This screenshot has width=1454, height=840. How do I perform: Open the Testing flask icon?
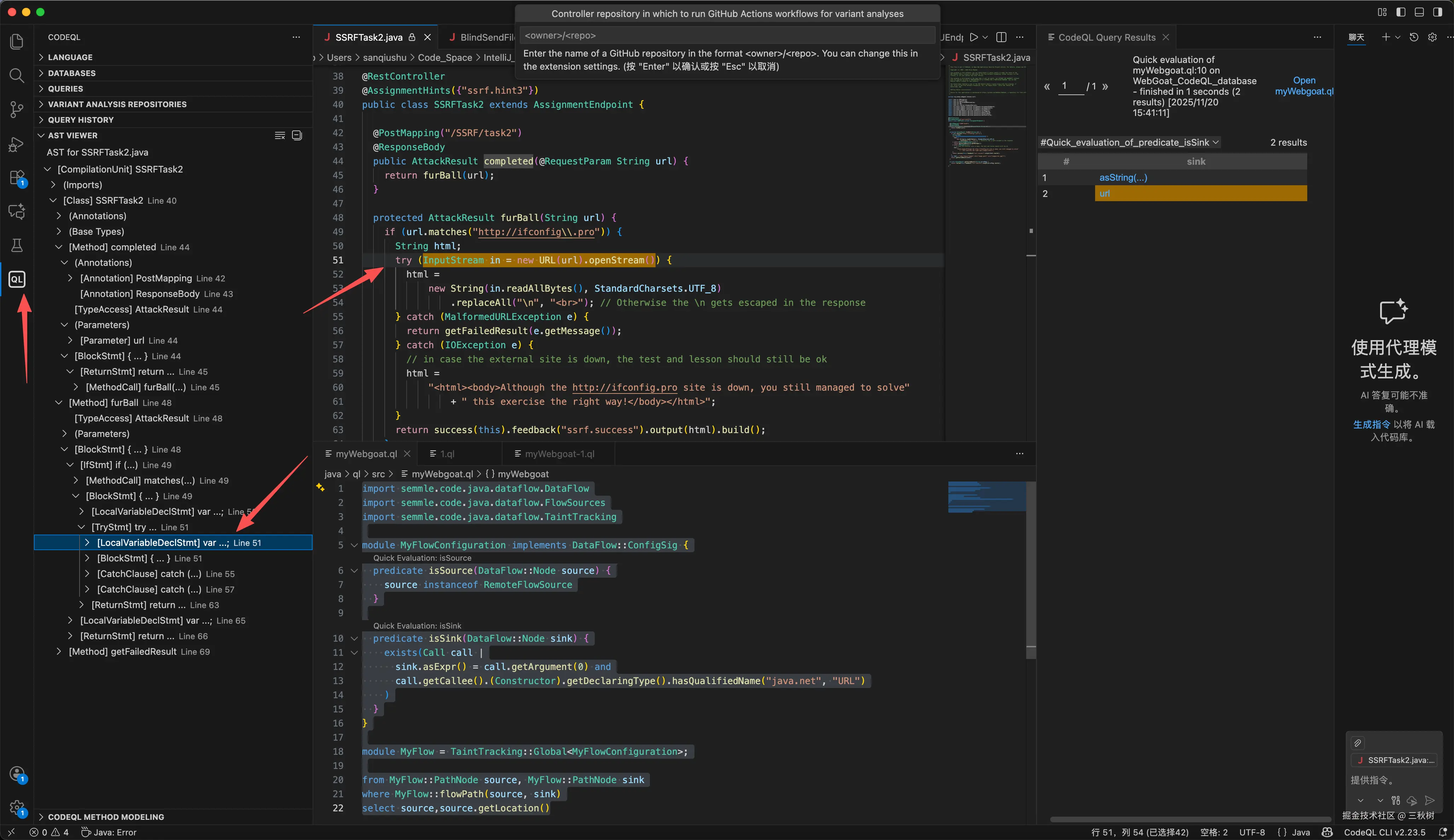coord(17,245)
